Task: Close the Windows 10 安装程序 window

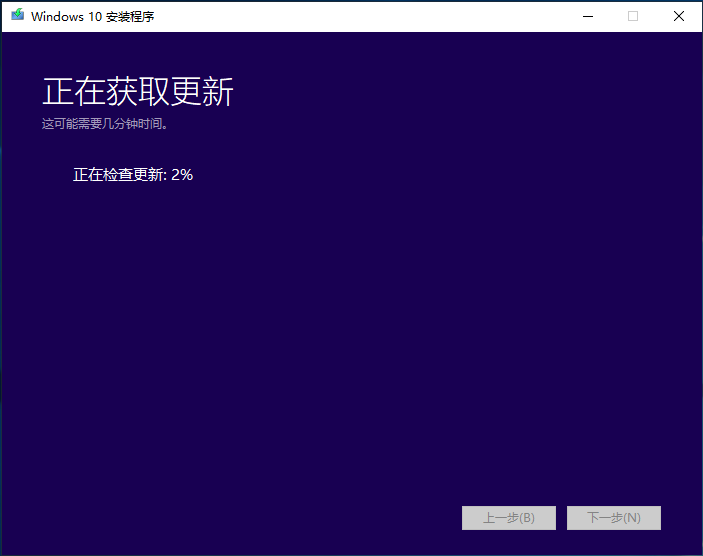Action: [x=679, y=16]
